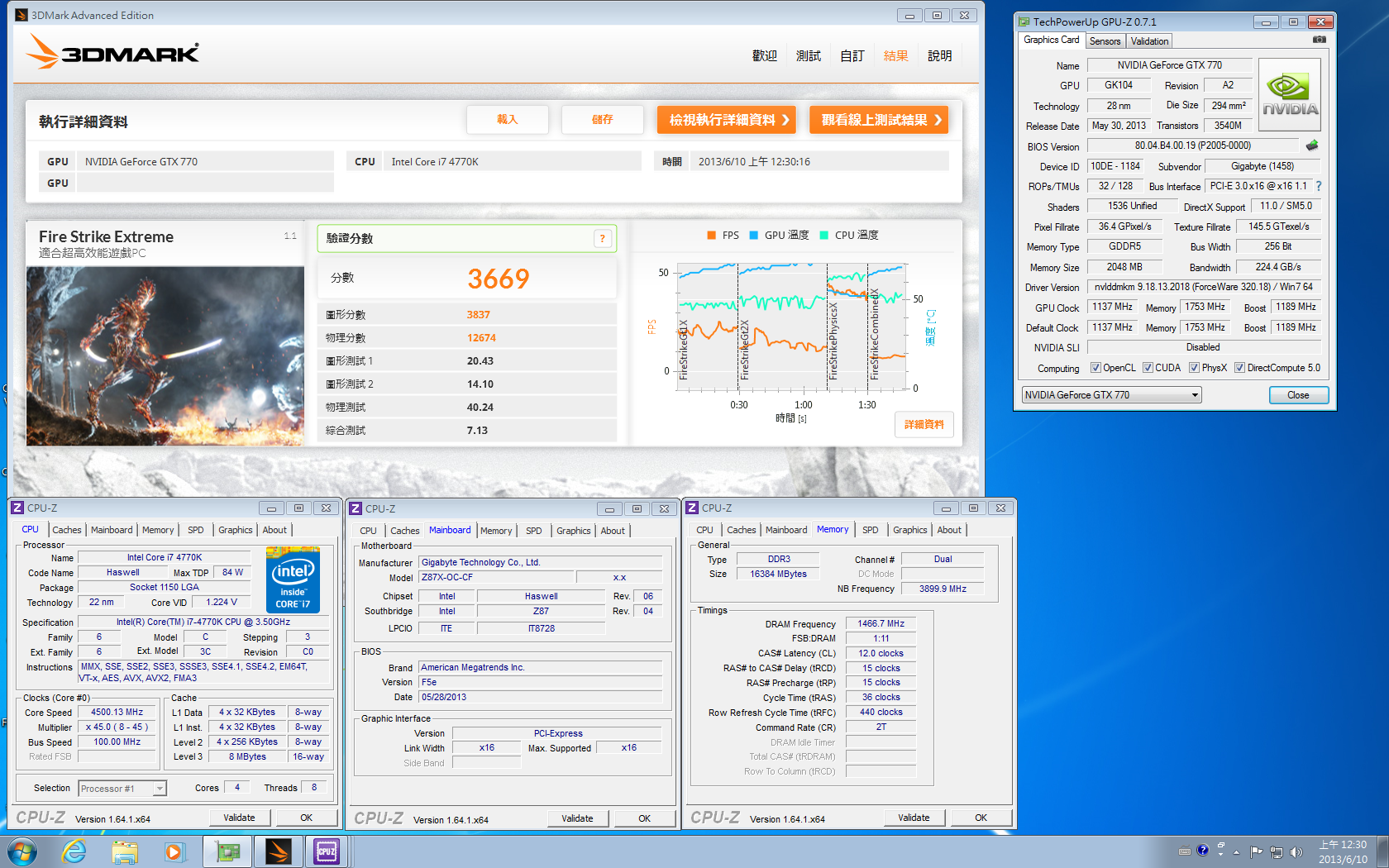This screenshot has height=868, width=1389.
Task: Click the 3DMark title bar app icon
Action: coord(21,15)
